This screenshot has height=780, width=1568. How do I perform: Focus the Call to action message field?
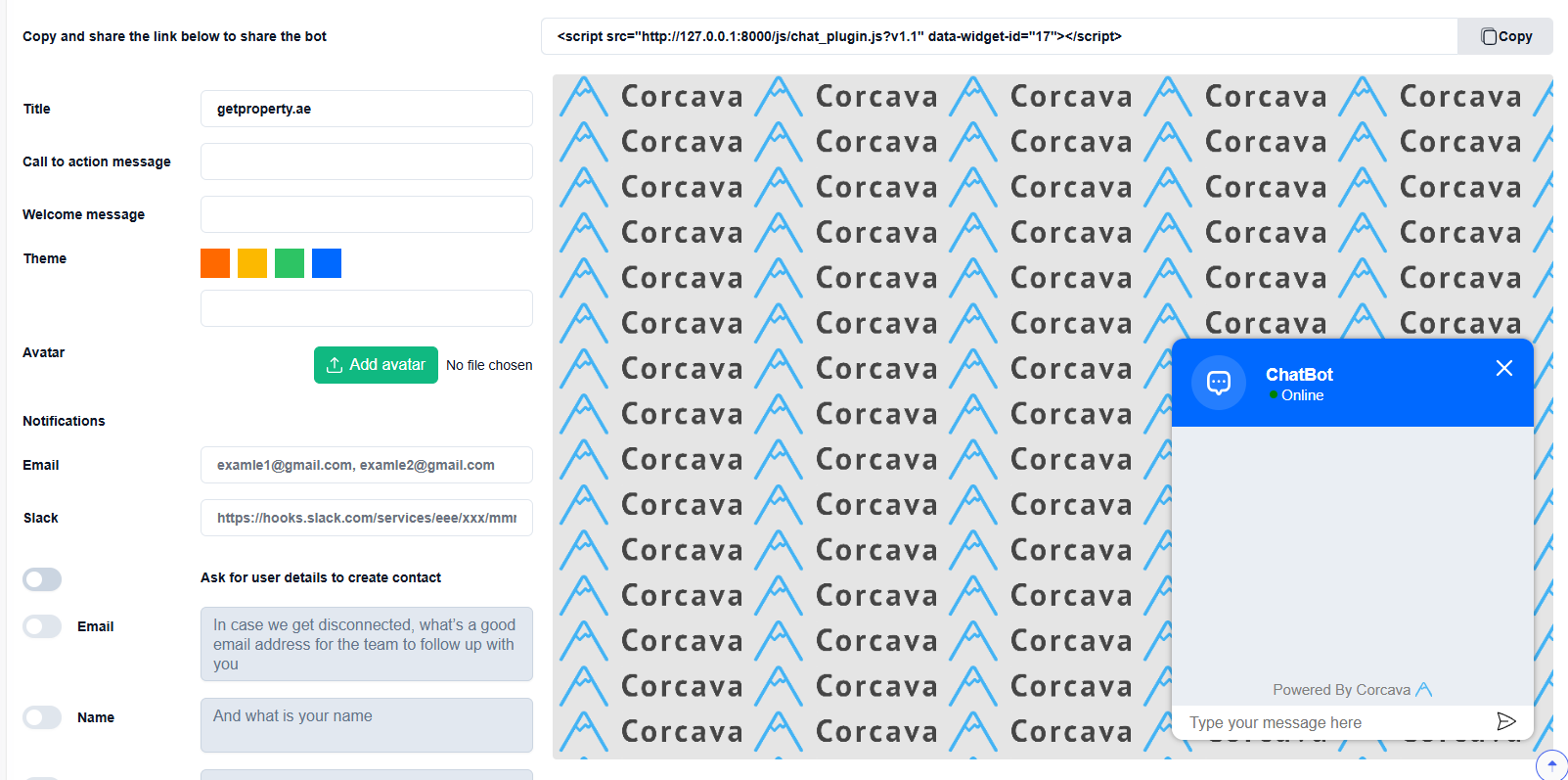pos(367,161)
